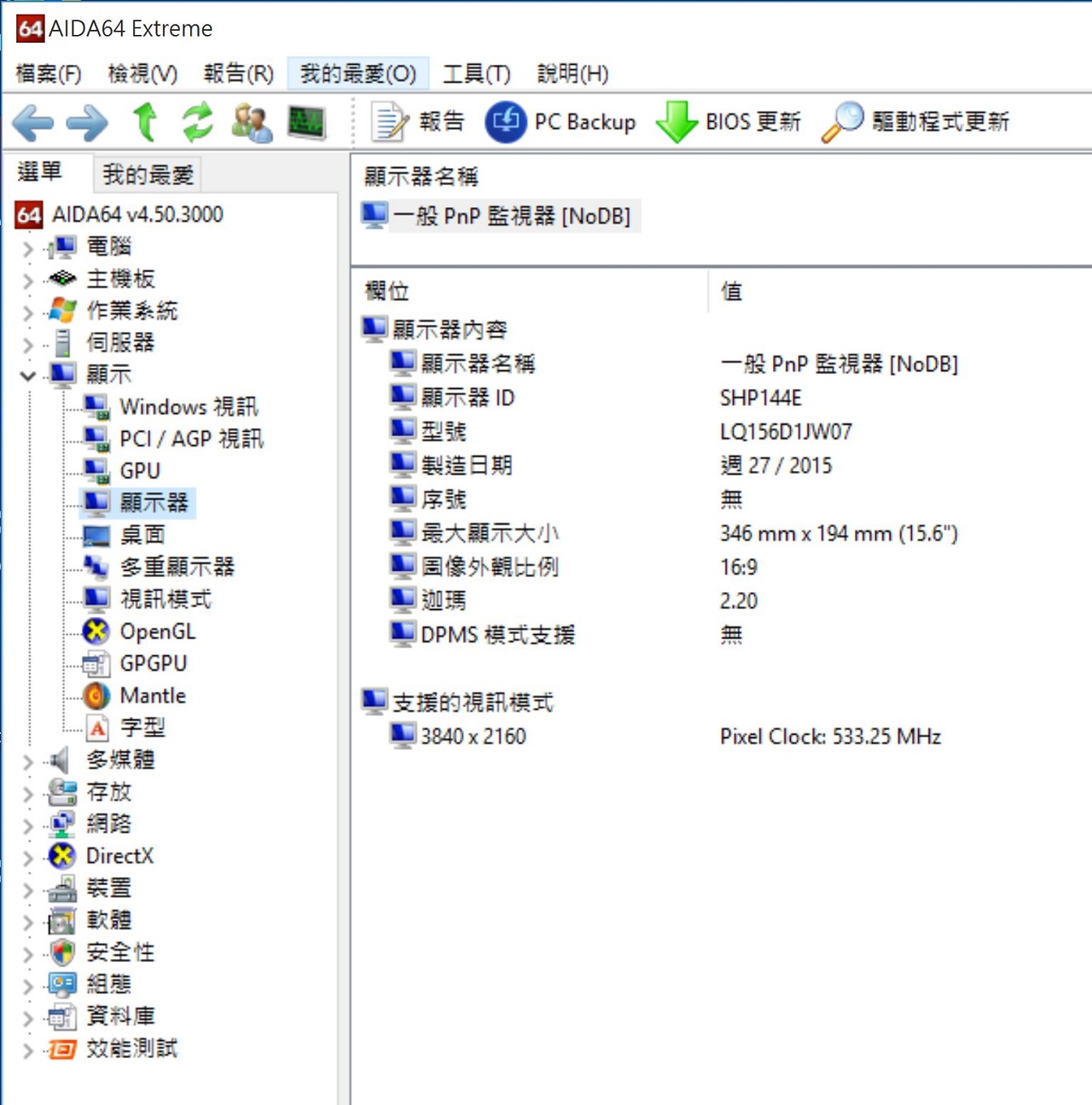
Task: Expand the 軟體 tree node
Action: click(x=28, y=922)
